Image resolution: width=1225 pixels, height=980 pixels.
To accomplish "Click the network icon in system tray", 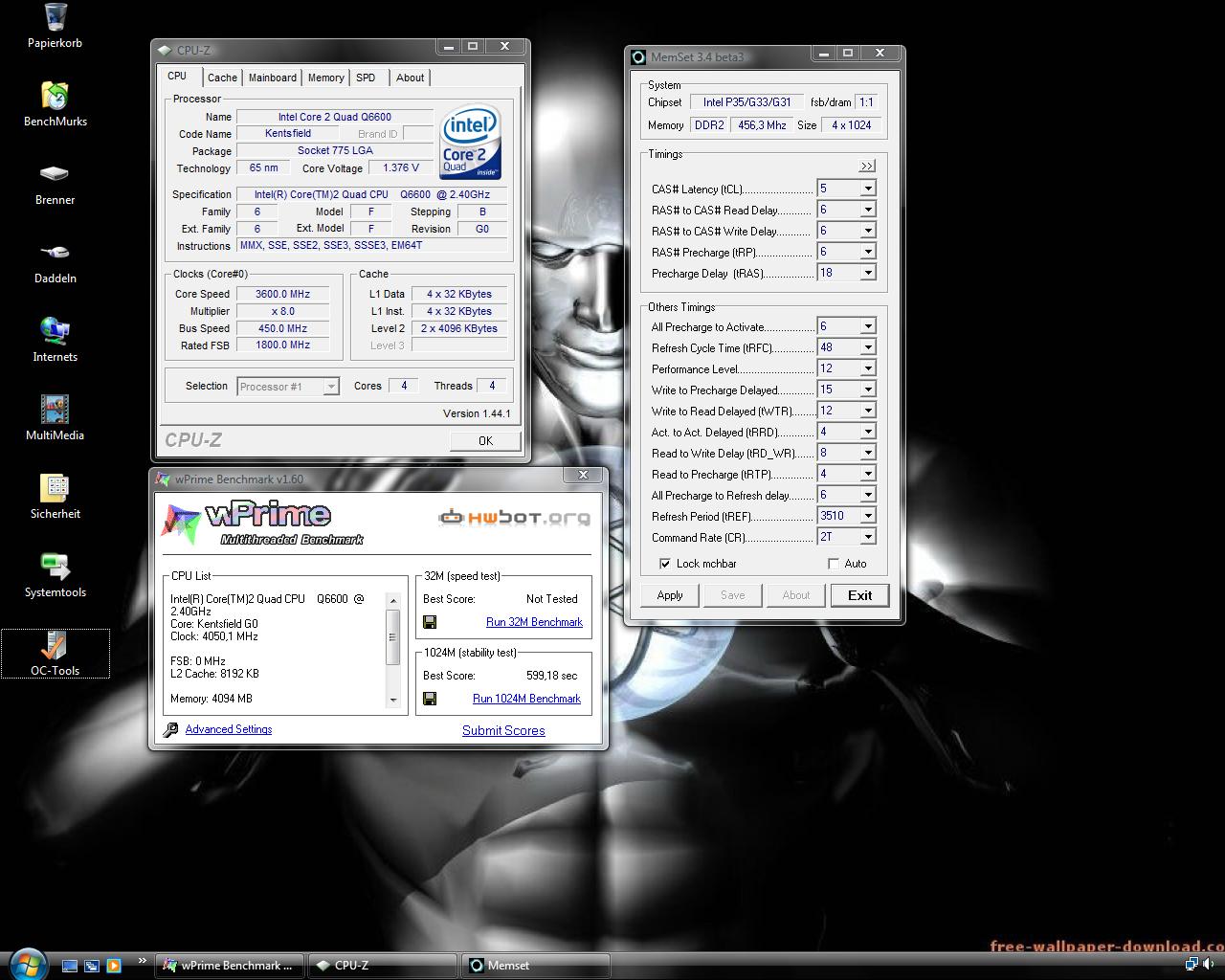I will pyautogui.click(x=1192, y=964).
